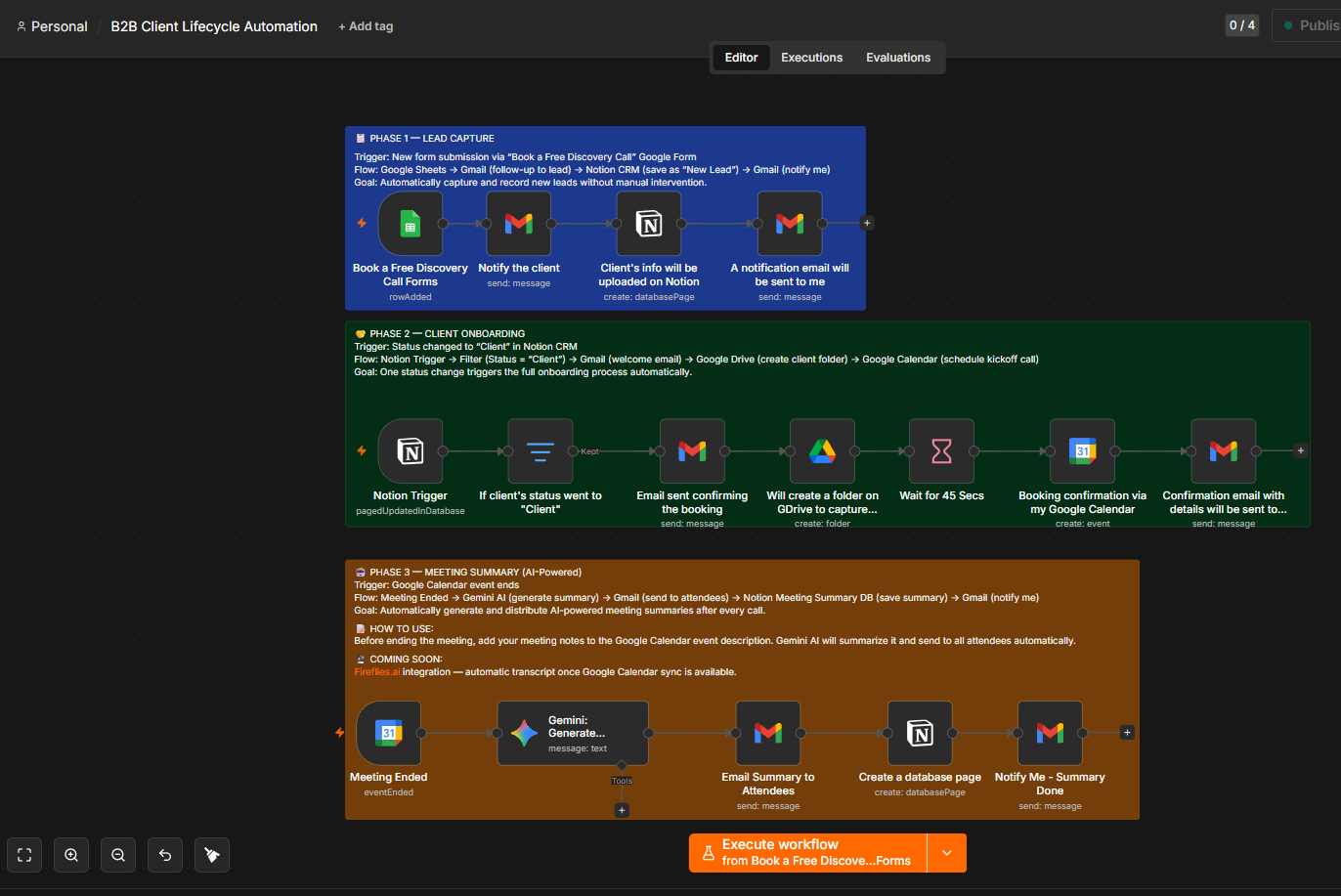Open the Executions tab

click(x=811, y=58)
